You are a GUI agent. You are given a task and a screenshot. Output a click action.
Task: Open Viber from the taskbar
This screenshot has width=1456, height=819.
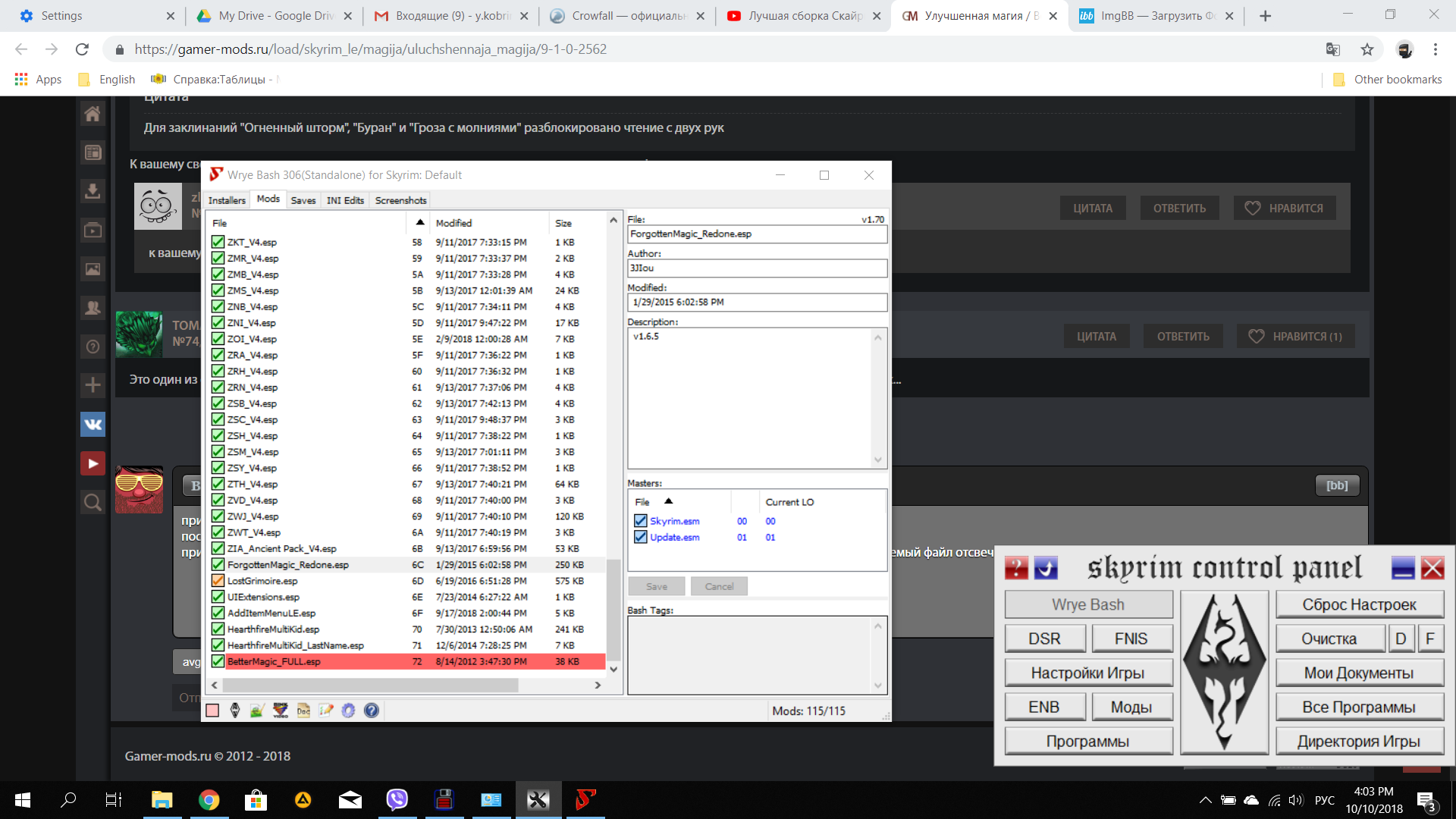(x=397, y=799)
